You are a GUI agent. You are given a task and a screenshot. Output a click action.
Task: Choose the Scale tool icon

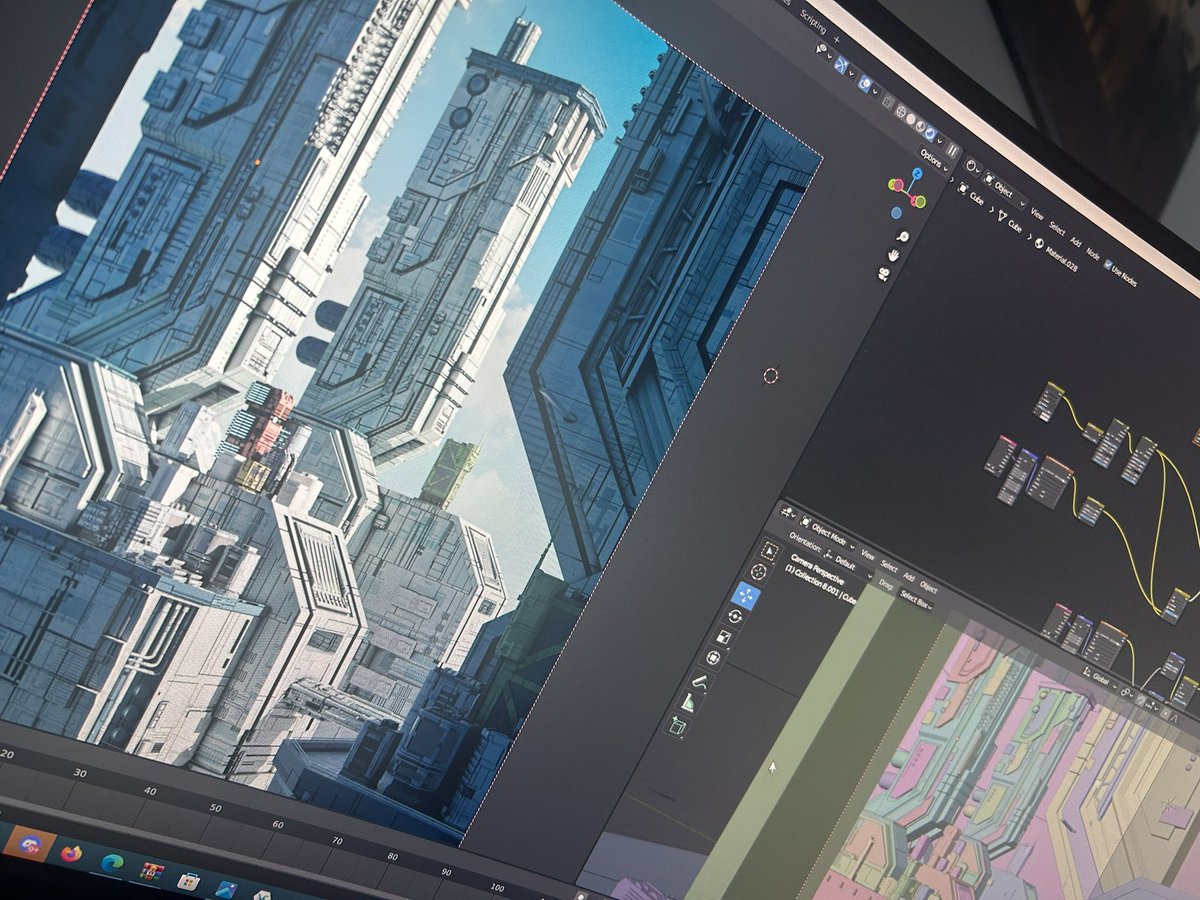coord(723,637)
